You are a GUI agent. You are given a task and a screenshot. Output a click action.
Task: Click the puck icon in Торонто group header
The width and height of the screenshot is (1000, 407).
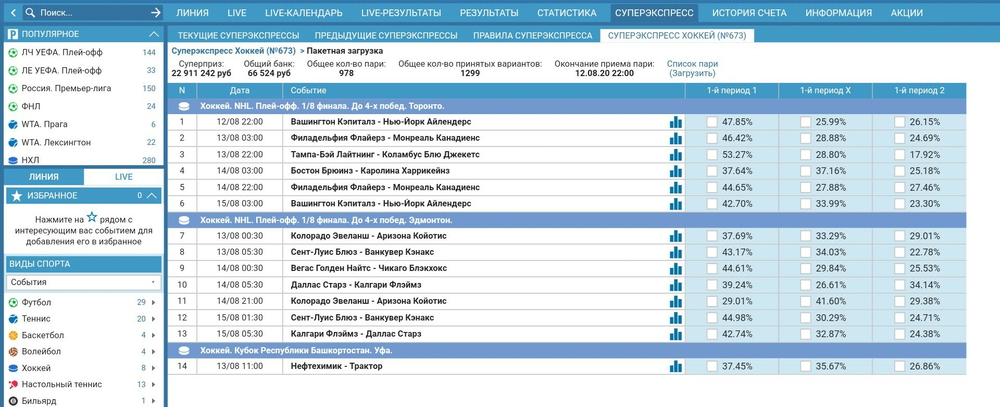184,106
